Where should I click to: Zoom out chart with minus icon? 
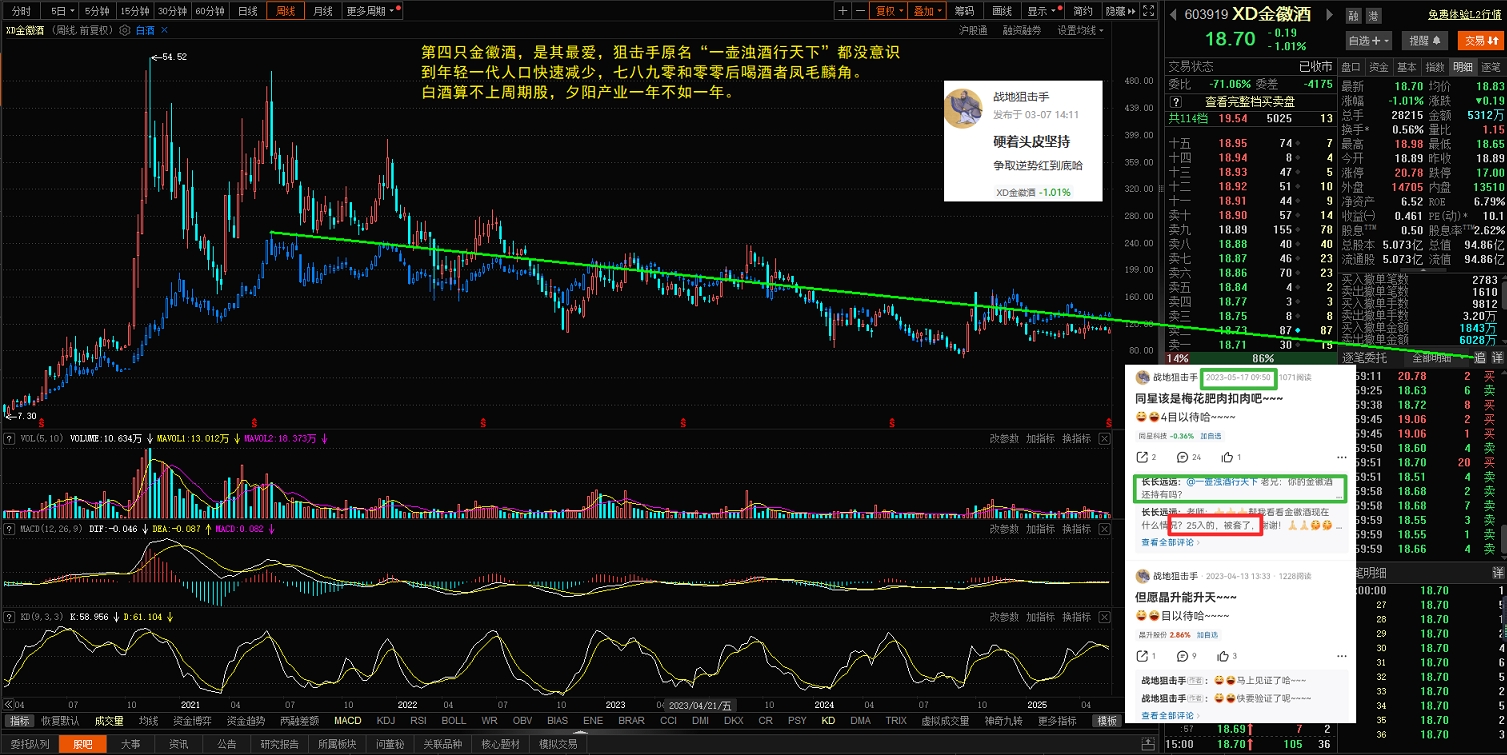[859, 11]
